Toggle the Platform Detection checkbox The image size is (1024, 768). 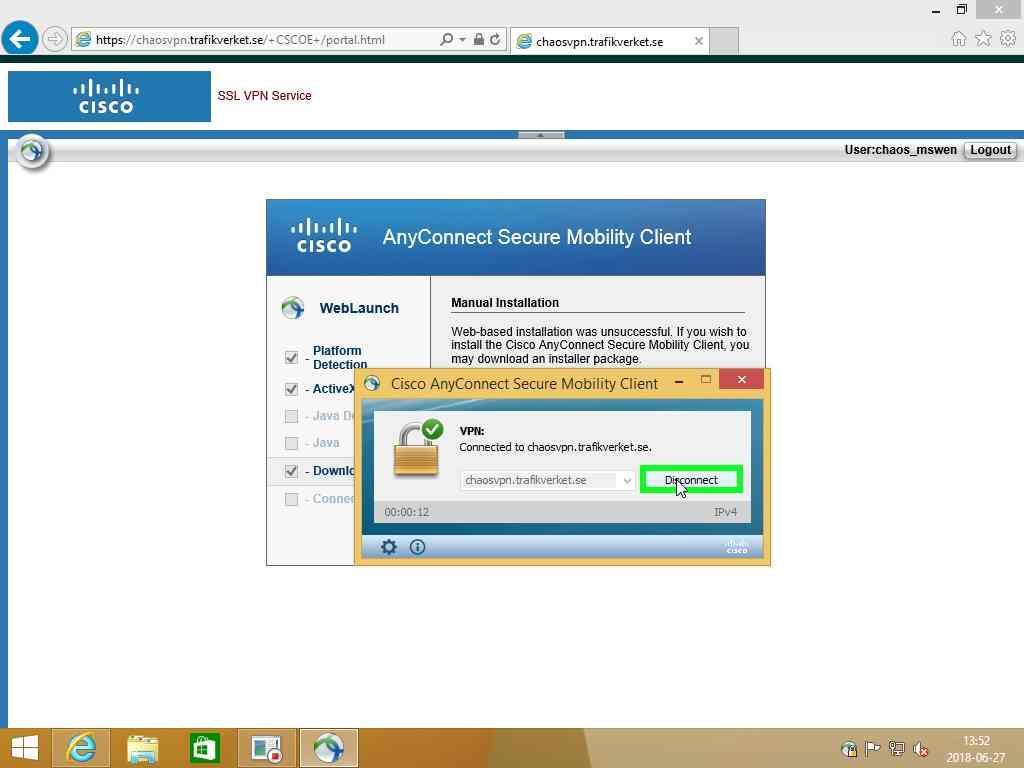coord(291,357)
